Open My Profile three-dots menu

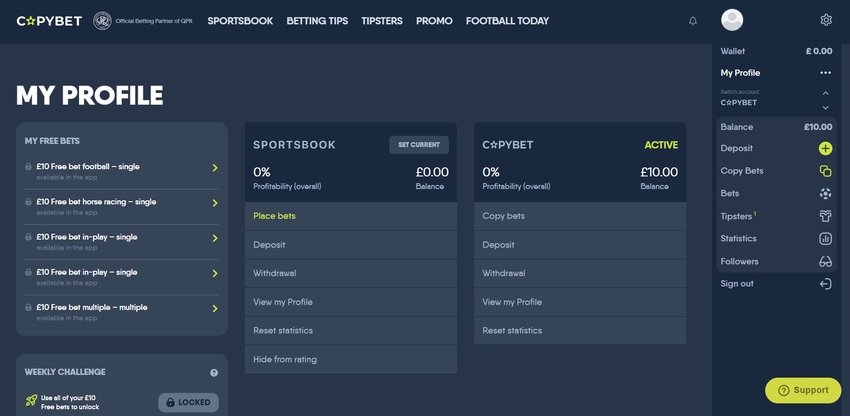(x=826, y=73)
